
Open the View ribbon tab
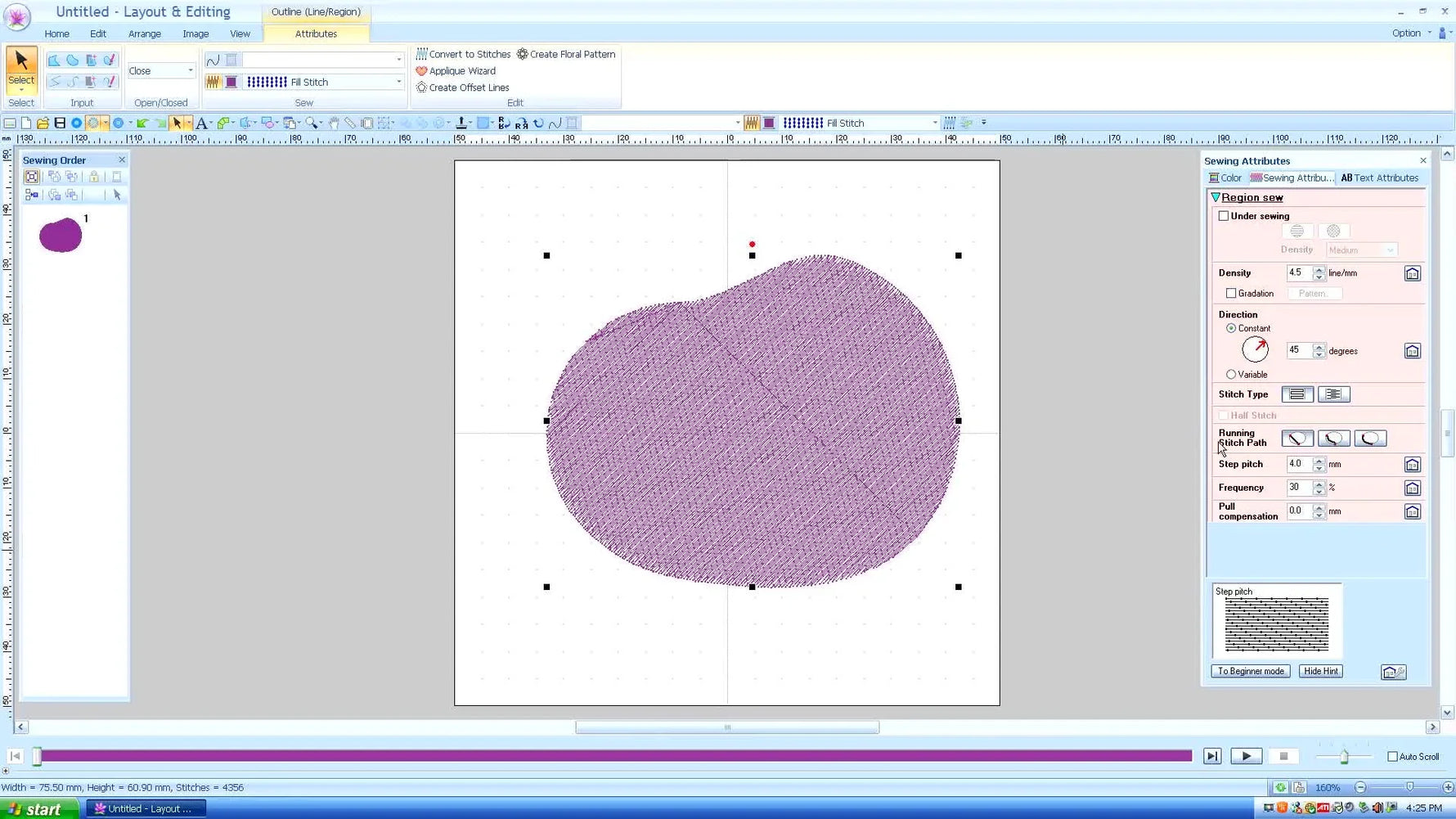[x=240, y=34]
